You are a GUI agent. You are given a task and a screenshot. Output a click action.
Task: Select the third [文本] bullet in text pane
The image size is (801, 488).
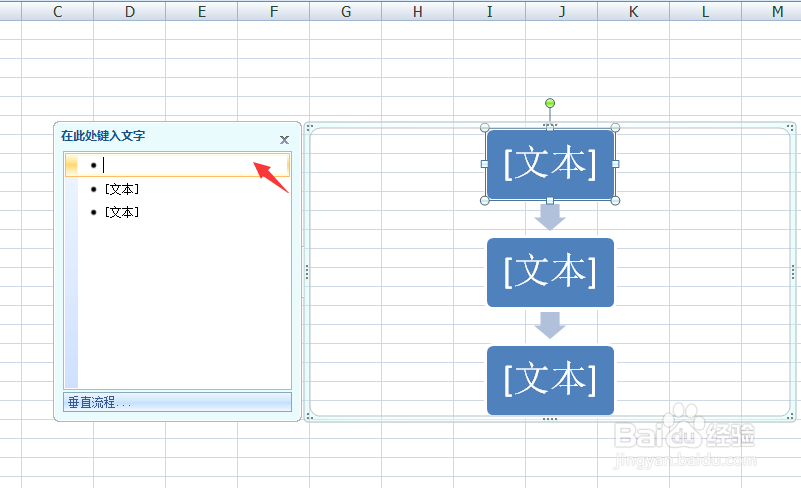(122, 212)
